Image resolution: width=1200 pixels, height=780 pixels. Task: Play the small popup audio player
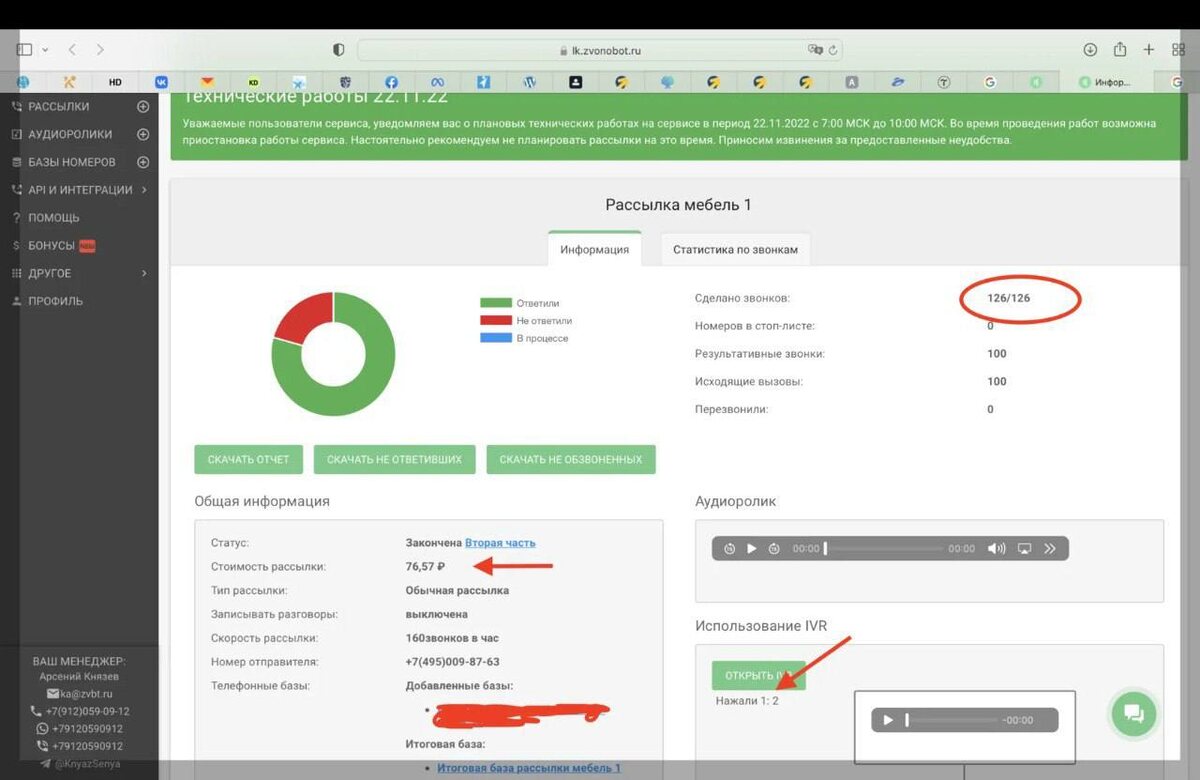click(888, 720)
